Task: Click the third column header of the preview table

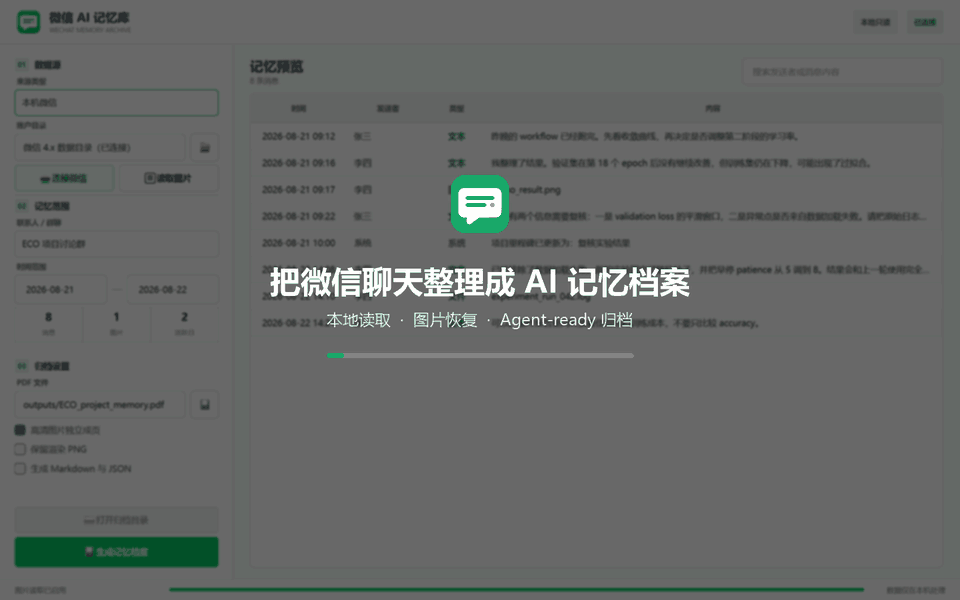Action: coord(456,108)
